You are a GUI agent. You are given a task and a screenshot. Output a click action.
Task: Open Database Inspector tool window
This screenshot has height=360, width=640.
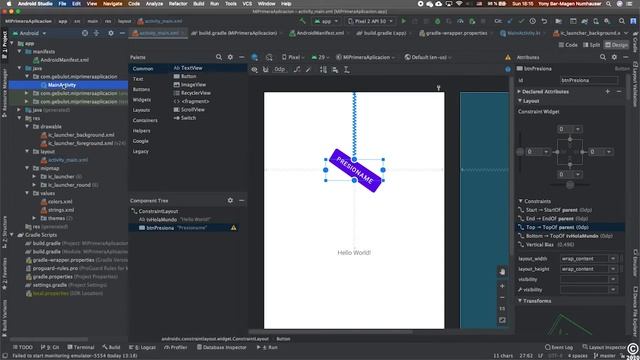click(222, 347)
